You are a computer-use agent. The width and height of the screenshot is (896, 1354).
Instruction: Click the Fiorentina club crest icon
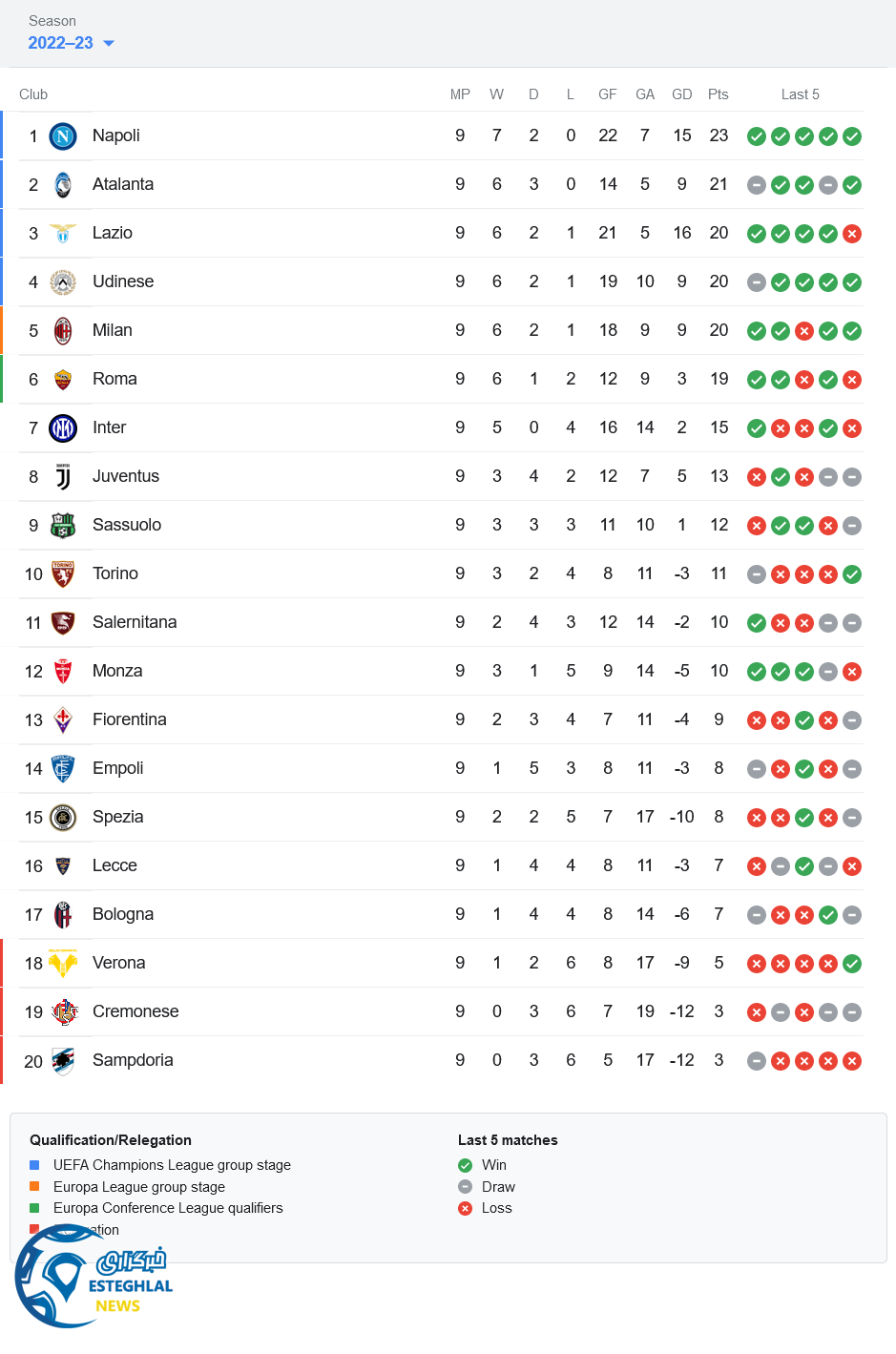tap(63, 720)
